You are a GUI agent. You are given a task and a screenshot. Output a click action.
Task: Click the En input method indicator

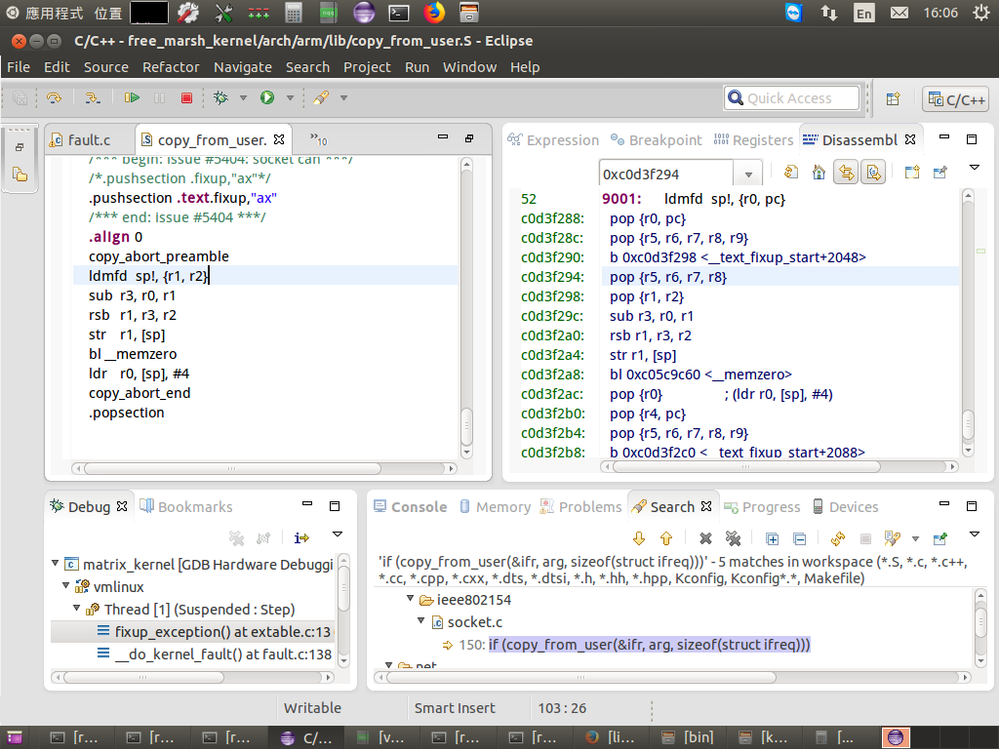tap(864, 13)
